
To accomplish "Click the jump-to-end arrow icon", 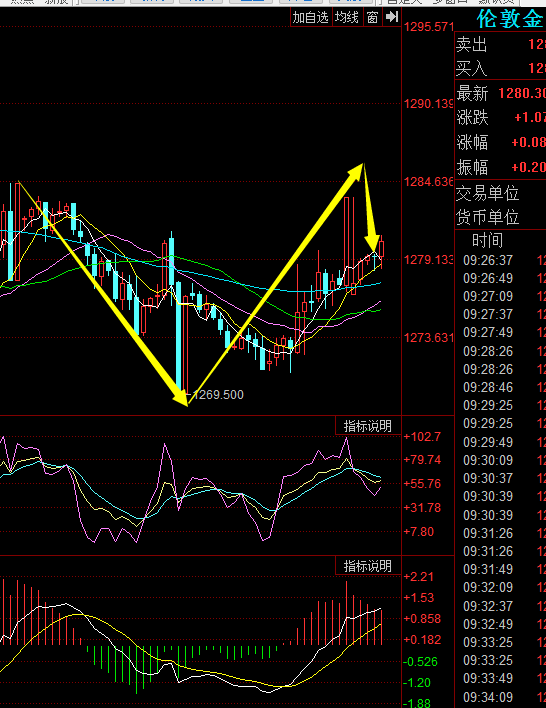I will coord(392,18).
